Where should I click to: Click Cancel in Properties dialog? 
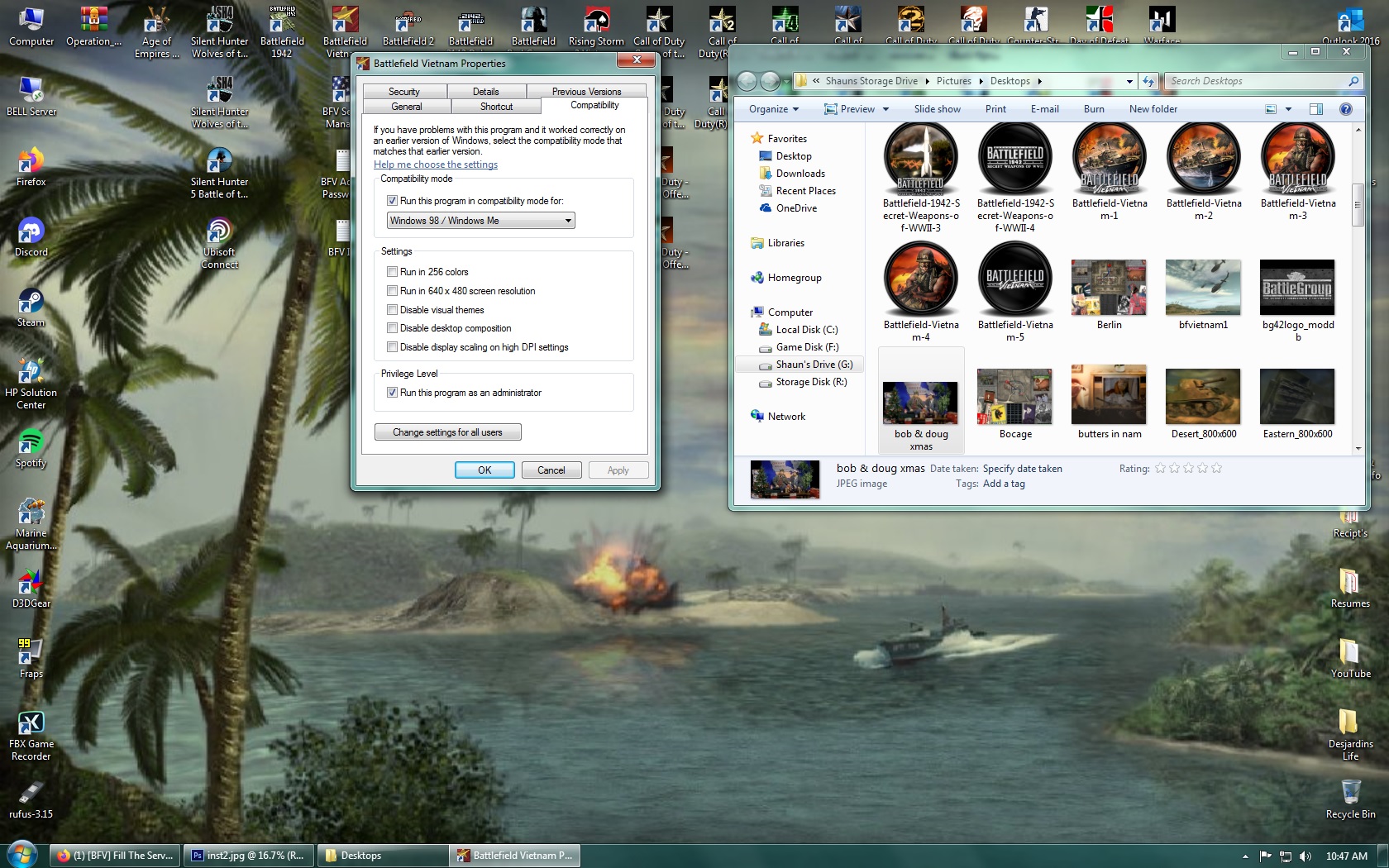pyautogui.click(x=551, y=470)
